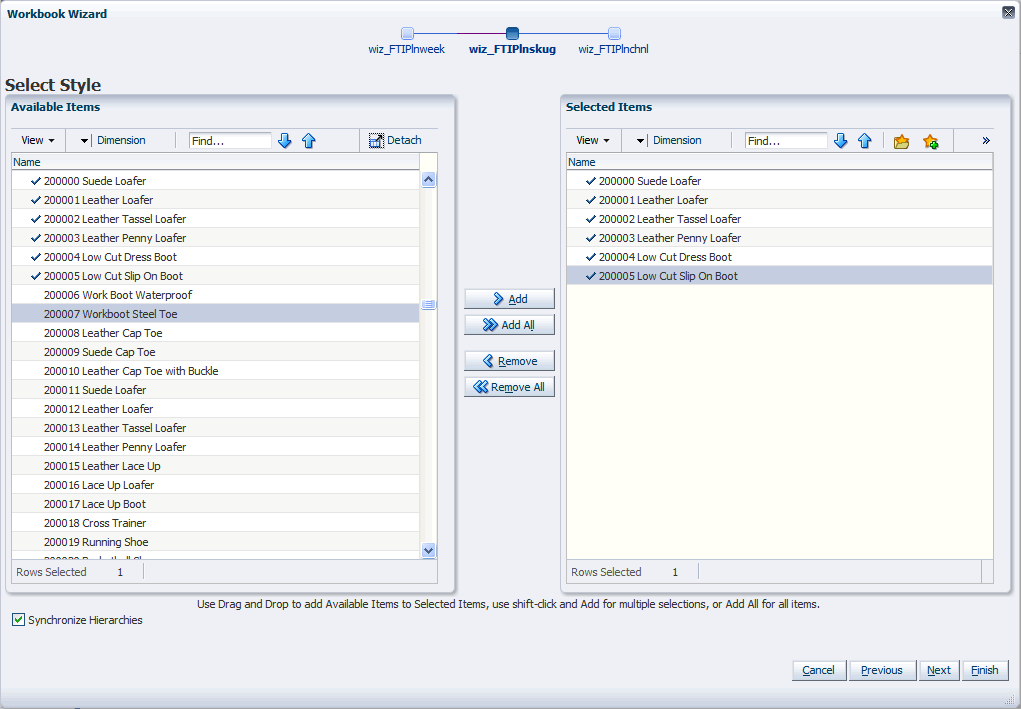
Task: Click the star with plus icon in Selected Items
Action: click(930, 141)
